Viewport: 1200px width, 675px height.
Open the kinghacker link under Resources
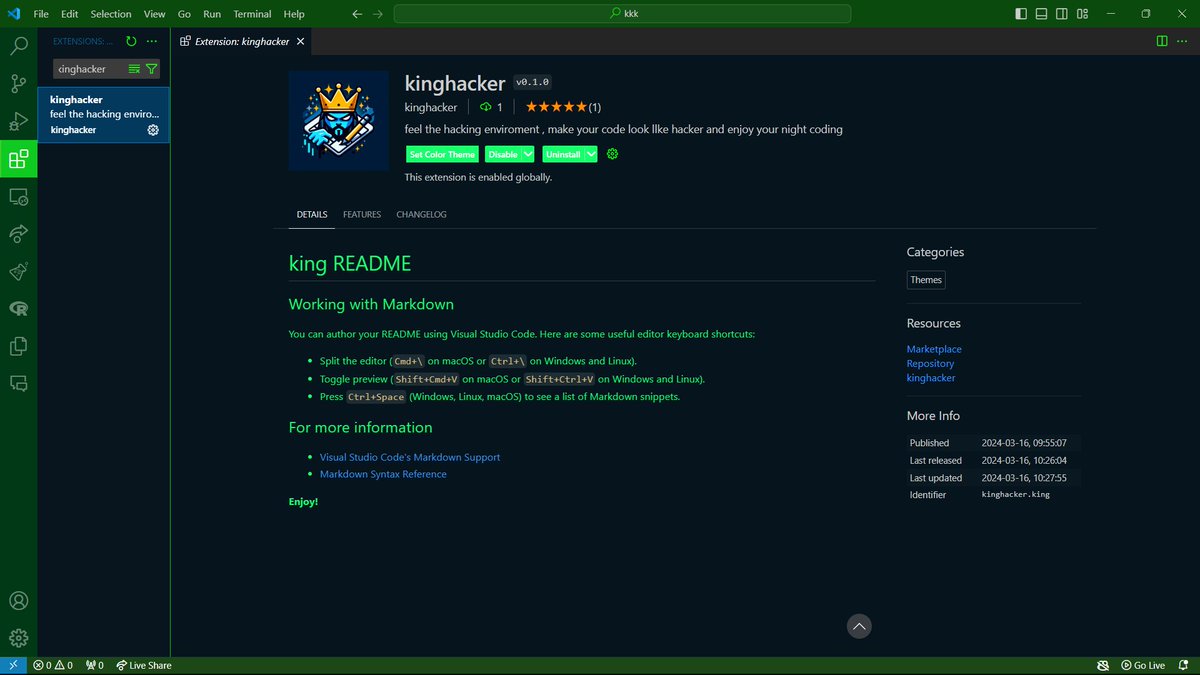click(931, 378)
